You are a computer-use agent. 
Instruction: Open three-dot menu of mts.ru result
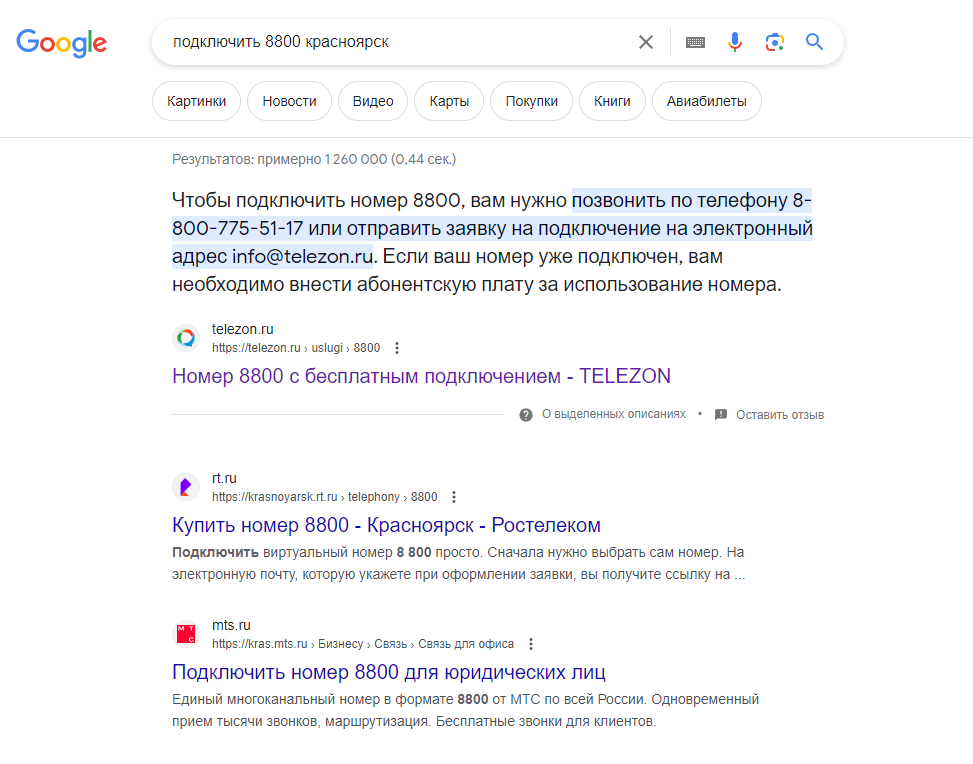(531, 644)
